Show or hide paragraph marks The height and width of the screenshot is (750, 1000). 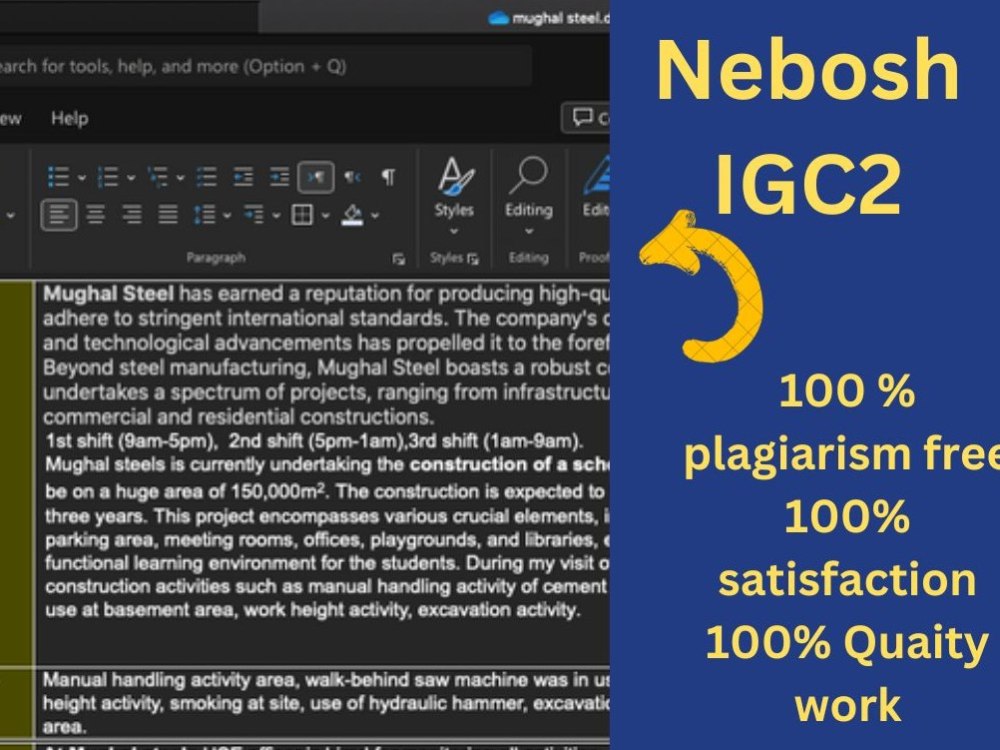tap(388, 177)
